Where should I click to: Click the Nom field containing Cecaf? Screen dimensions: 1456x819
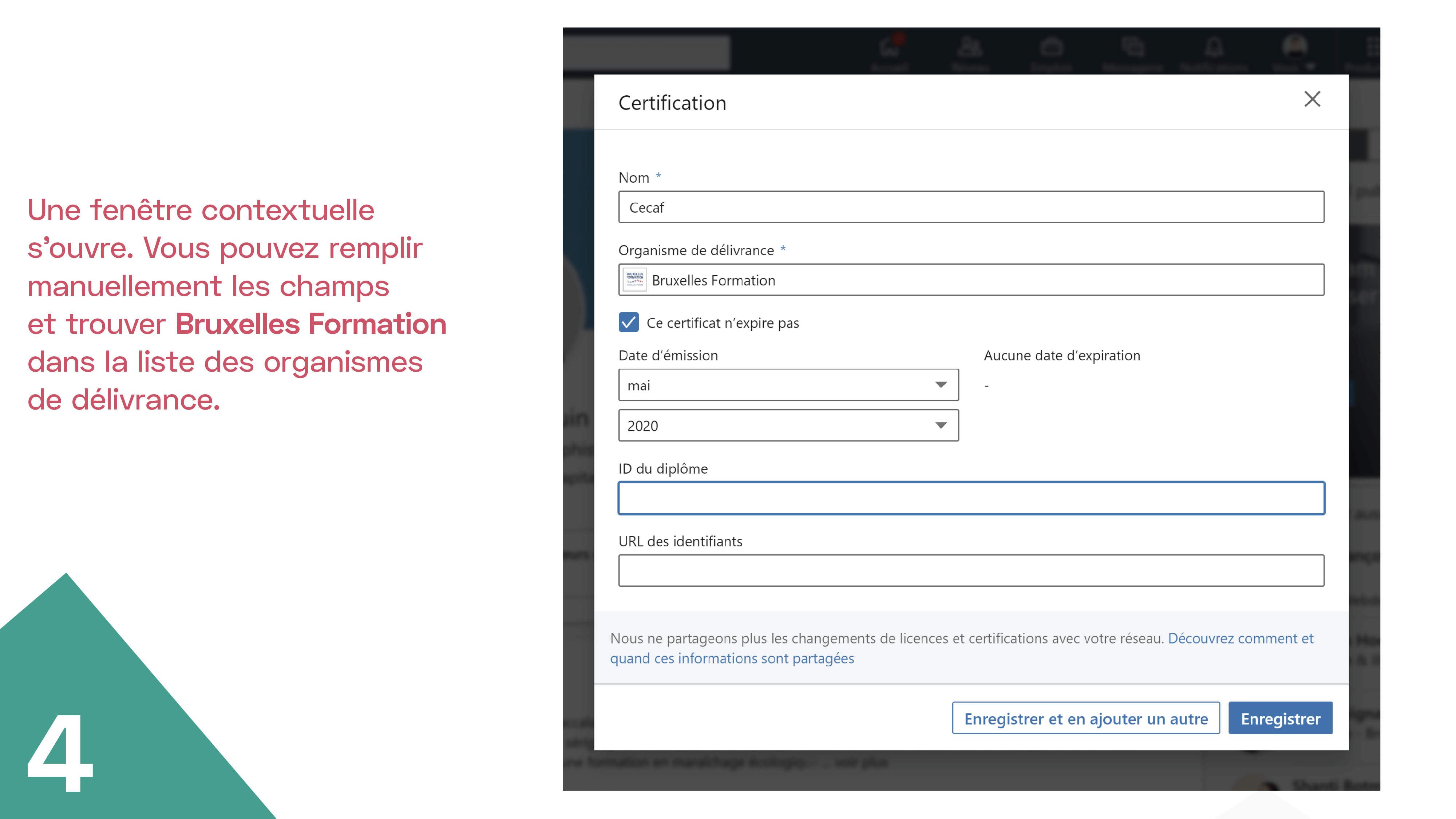(x=970, y=207)
